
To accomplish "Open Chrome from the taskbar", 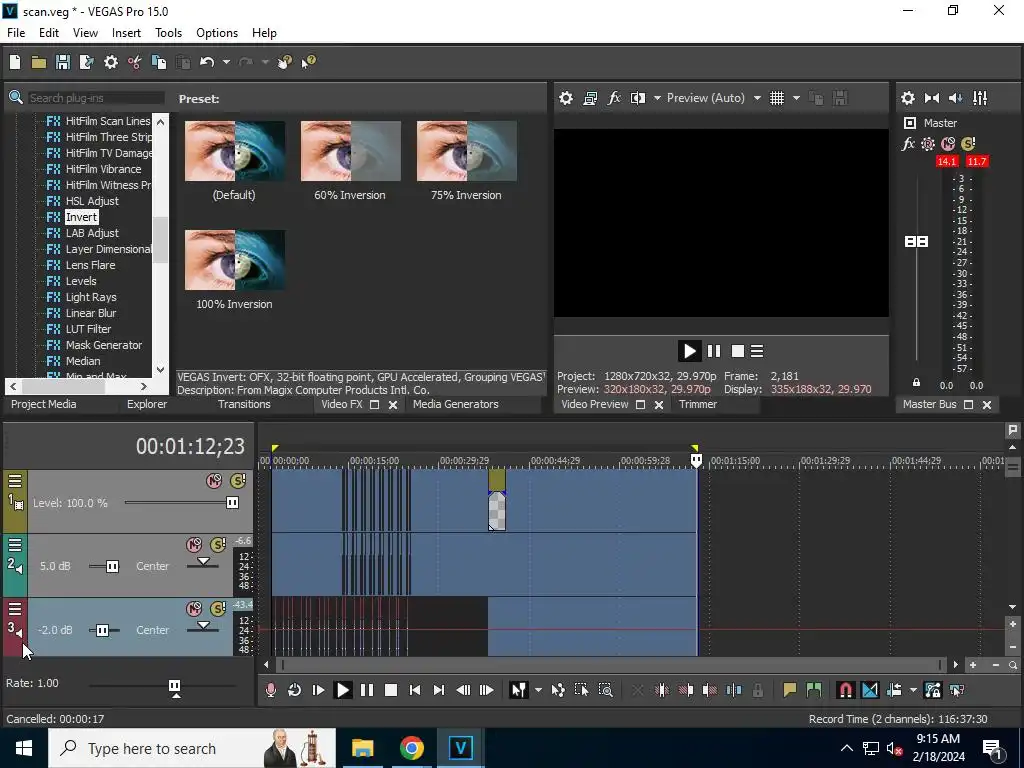I will click(411, 748).
